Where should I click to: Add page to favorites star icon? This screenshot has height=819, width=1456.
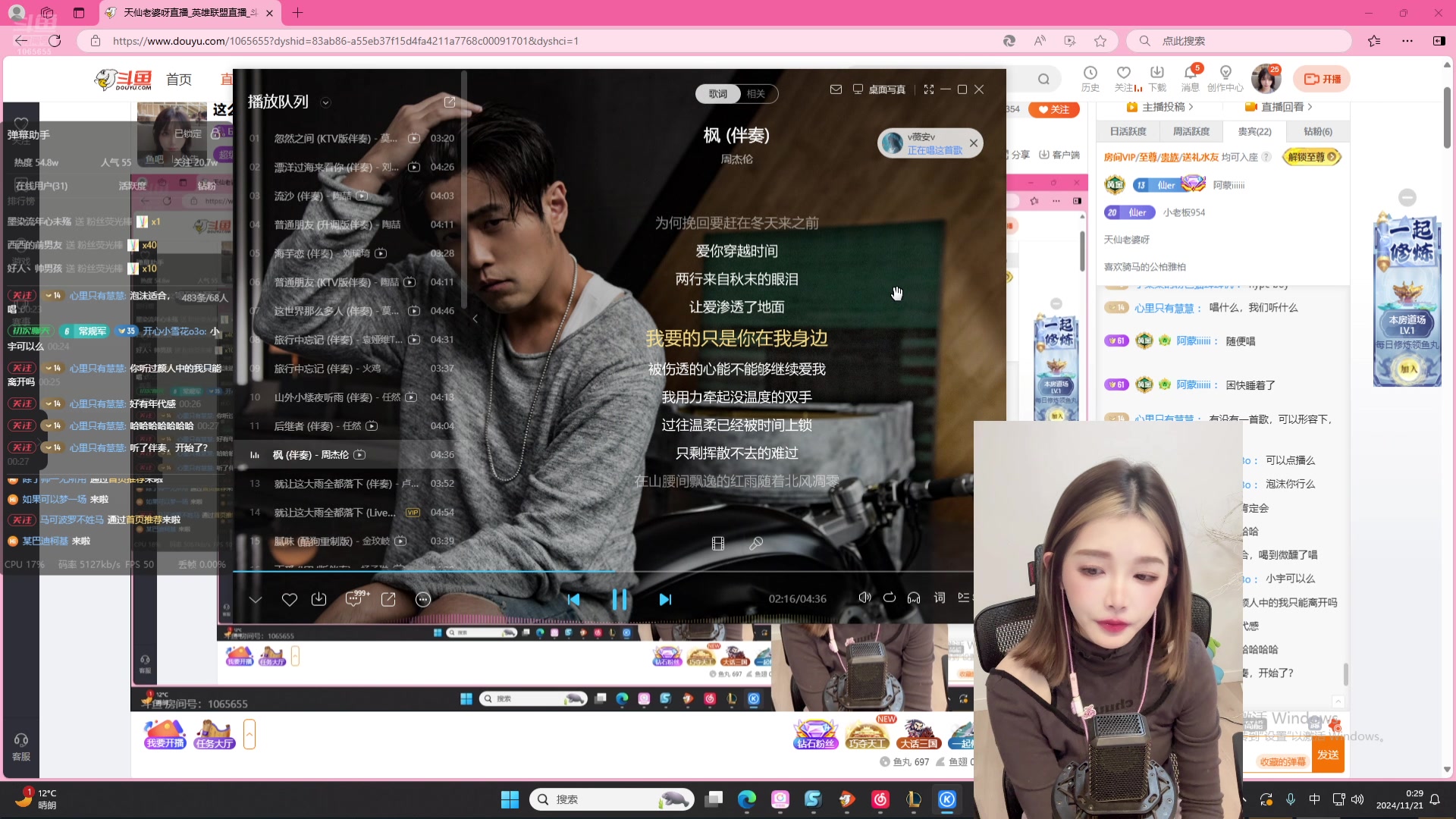1100,41
